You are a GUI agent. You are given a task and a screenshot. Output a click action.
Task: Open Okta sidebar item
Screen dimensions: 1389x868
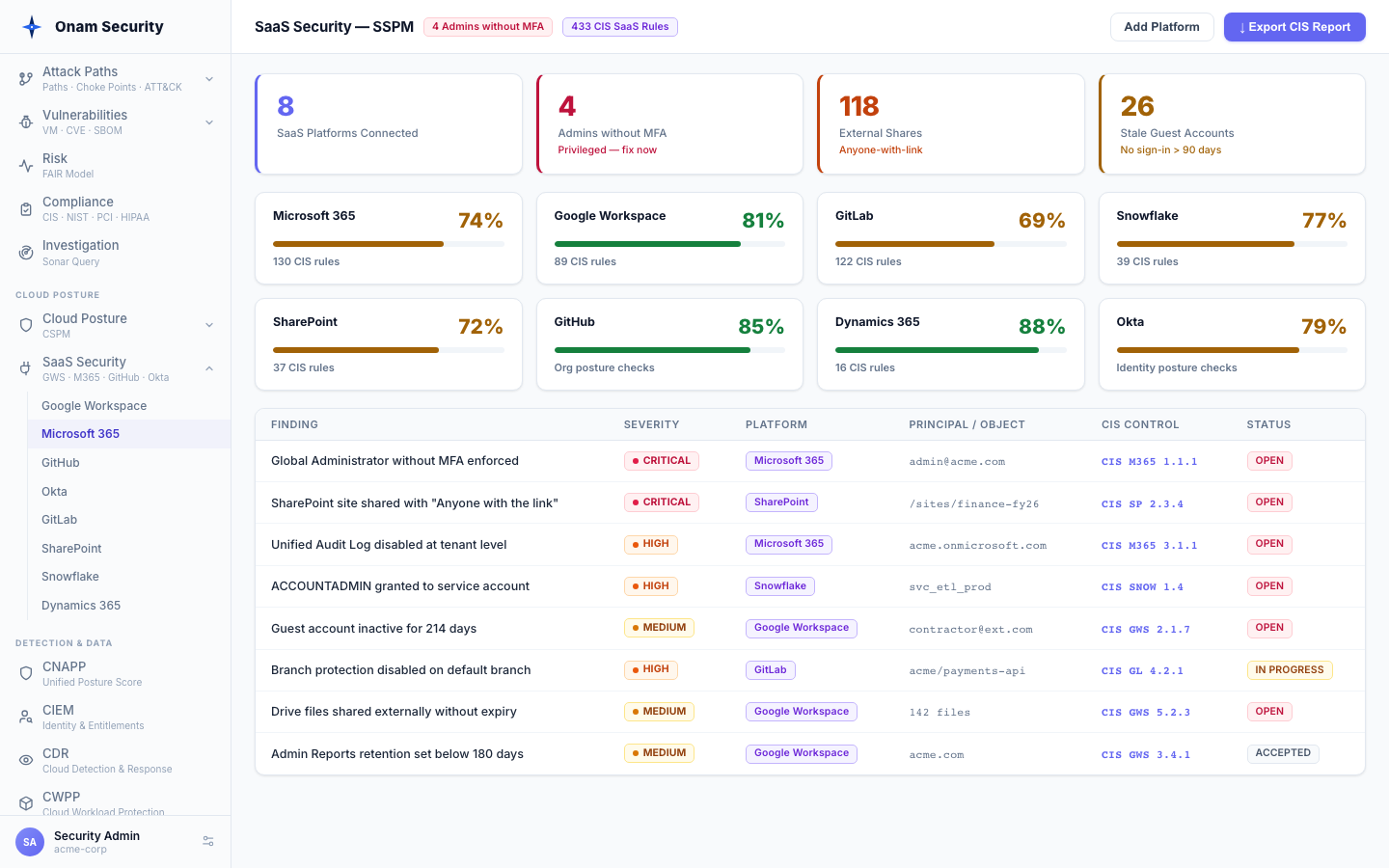129,492
